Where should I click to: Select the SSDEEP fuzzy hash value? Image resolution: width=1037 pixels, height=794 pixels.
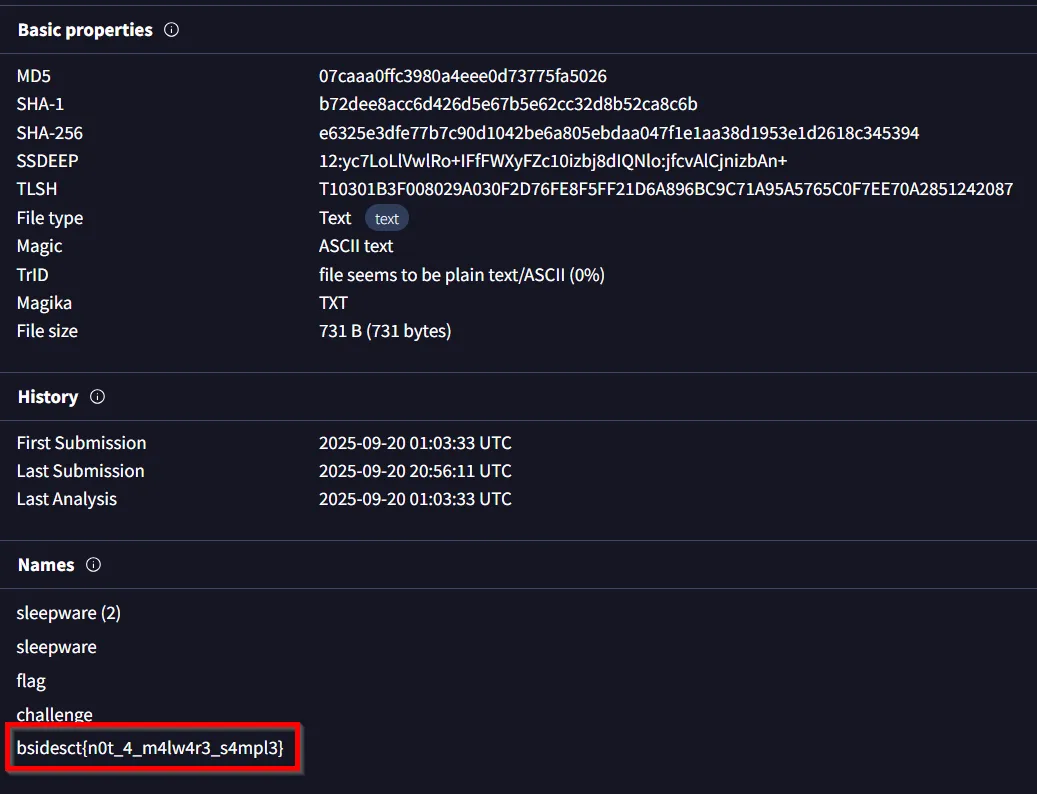click(552, 161)
